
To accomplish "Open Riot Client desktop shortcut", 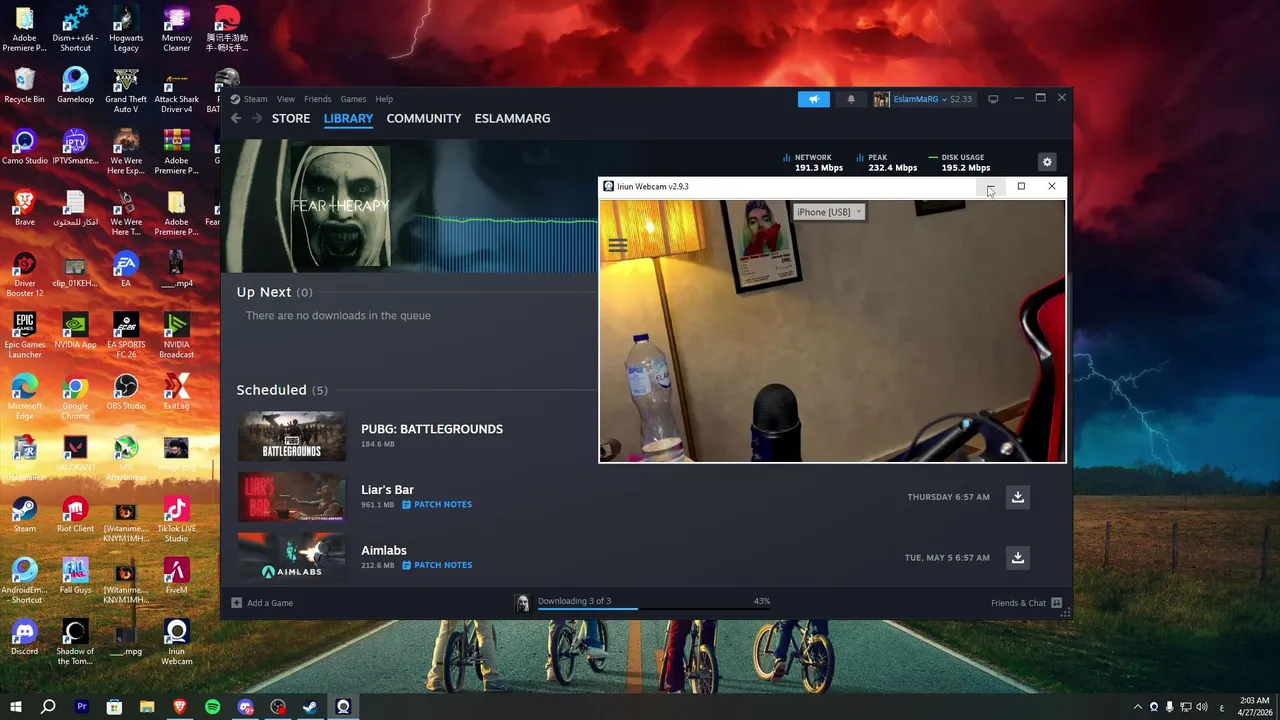I will 75,515.
